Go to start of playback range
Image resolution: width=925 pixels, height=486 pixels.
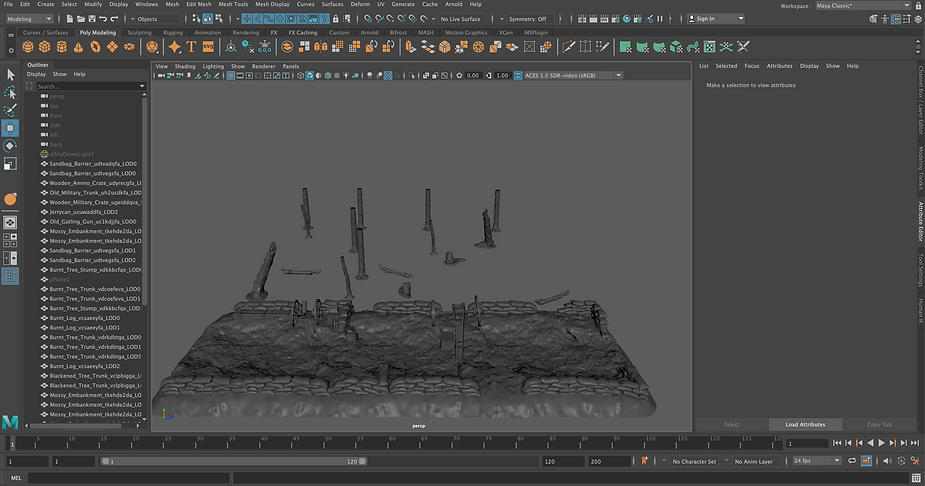click(837, 443)
